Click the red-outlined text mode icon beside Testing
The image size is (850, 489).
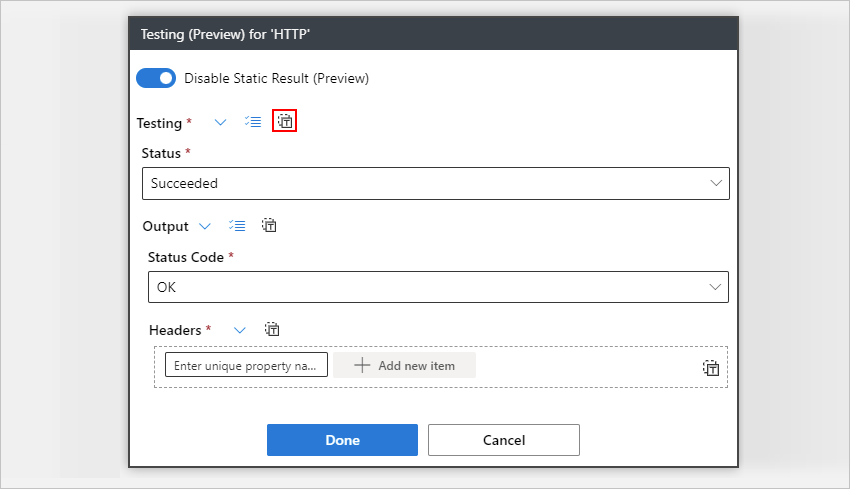[285, 122]
